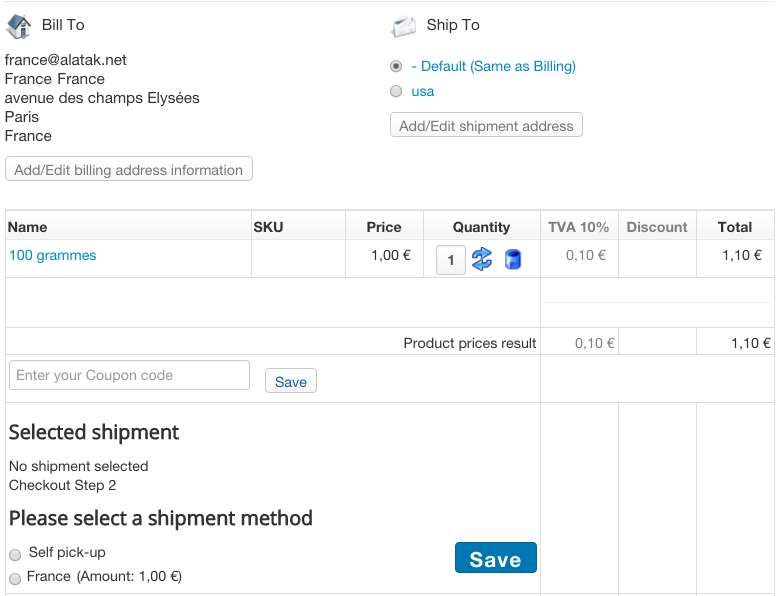Remove product using blue trash icon
Viewport: 780px width, 596px height.
pos(512,259)
